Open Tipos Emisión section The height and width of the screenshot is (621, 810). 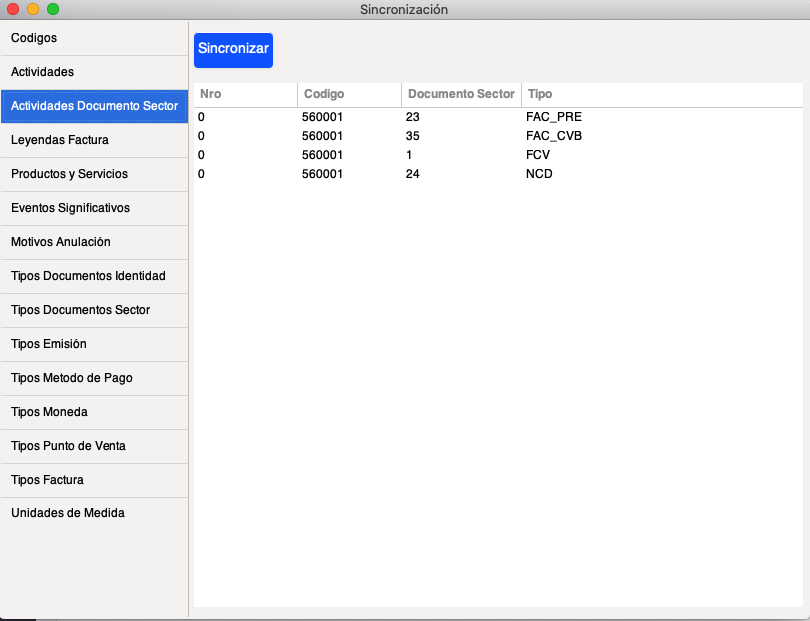pos(94,344)
